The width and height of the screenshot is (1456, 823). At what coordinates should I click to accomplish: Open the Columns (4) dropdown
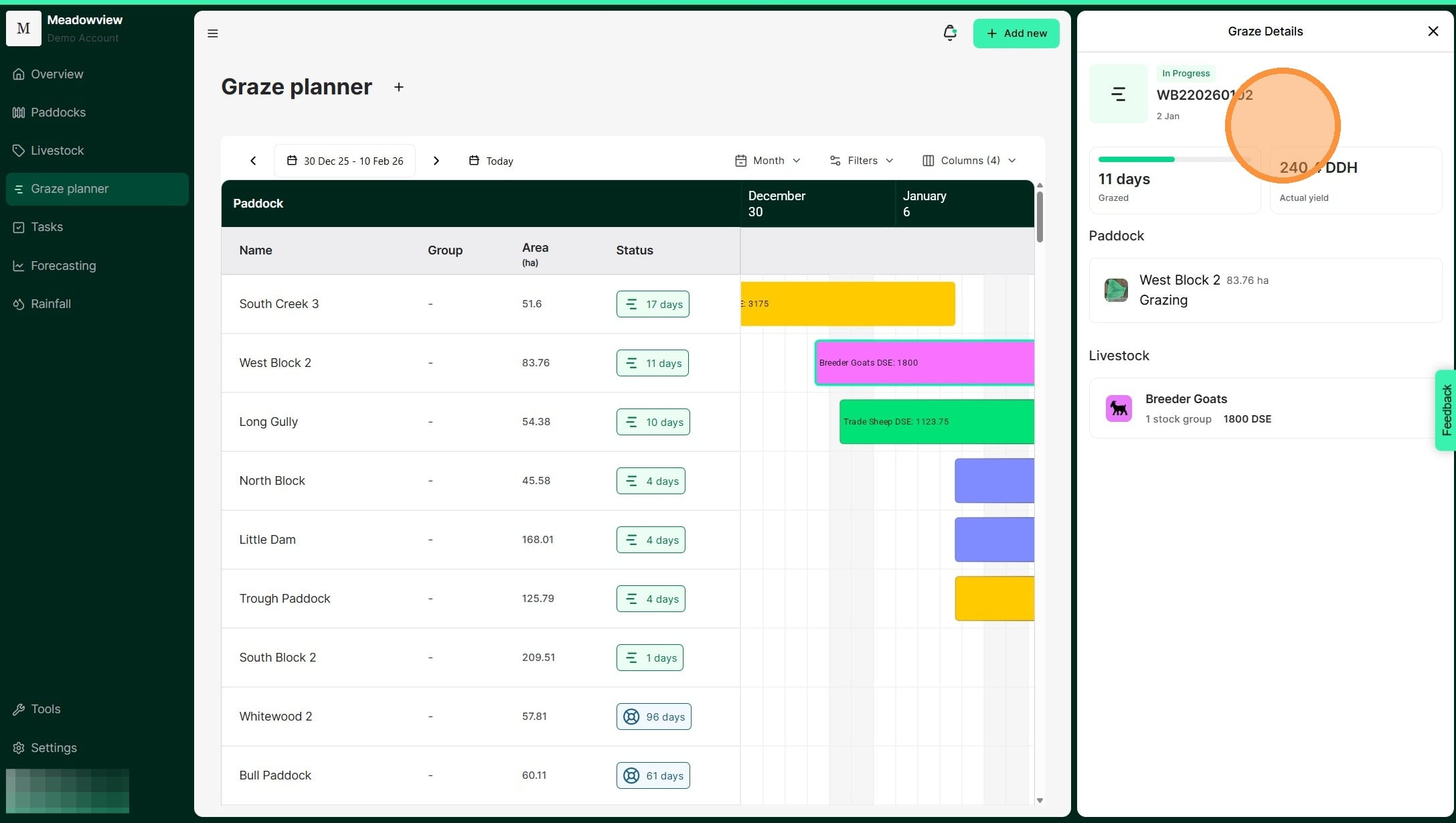coord(969,161)
